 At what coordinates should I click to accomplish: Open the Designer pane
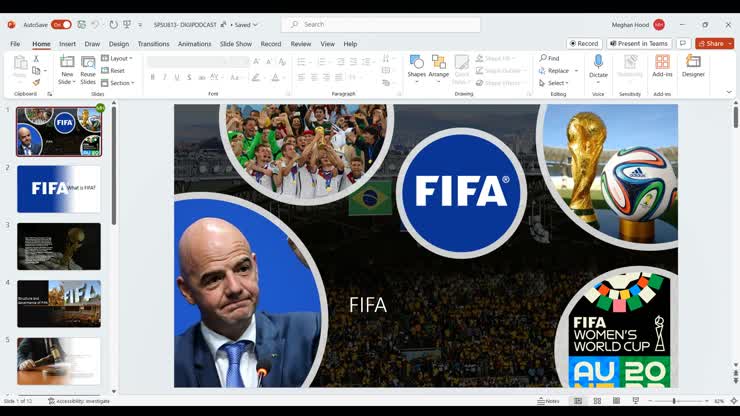[693, 66]
